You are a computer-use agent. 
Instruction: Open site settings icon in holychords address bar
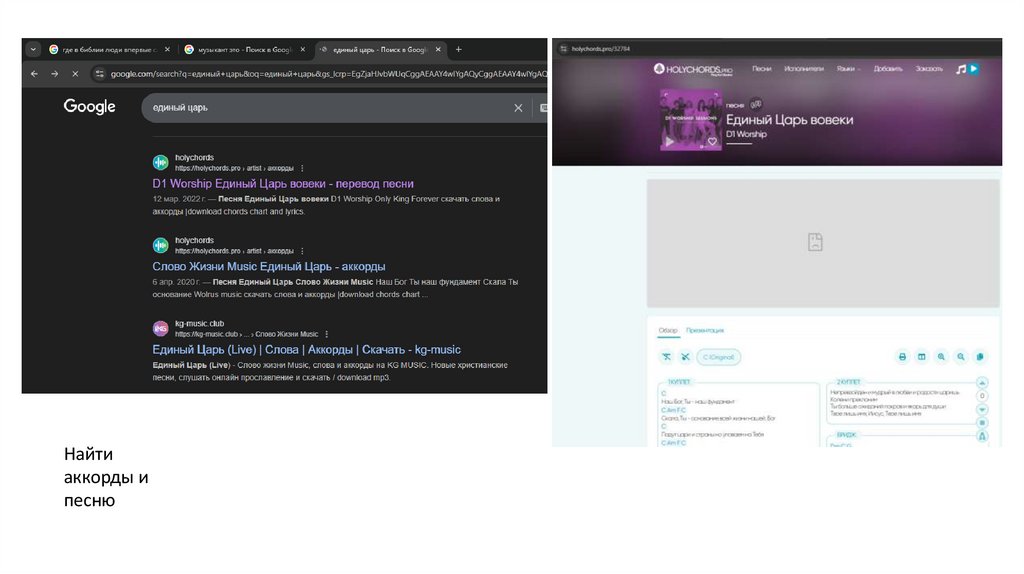[564, 48]
